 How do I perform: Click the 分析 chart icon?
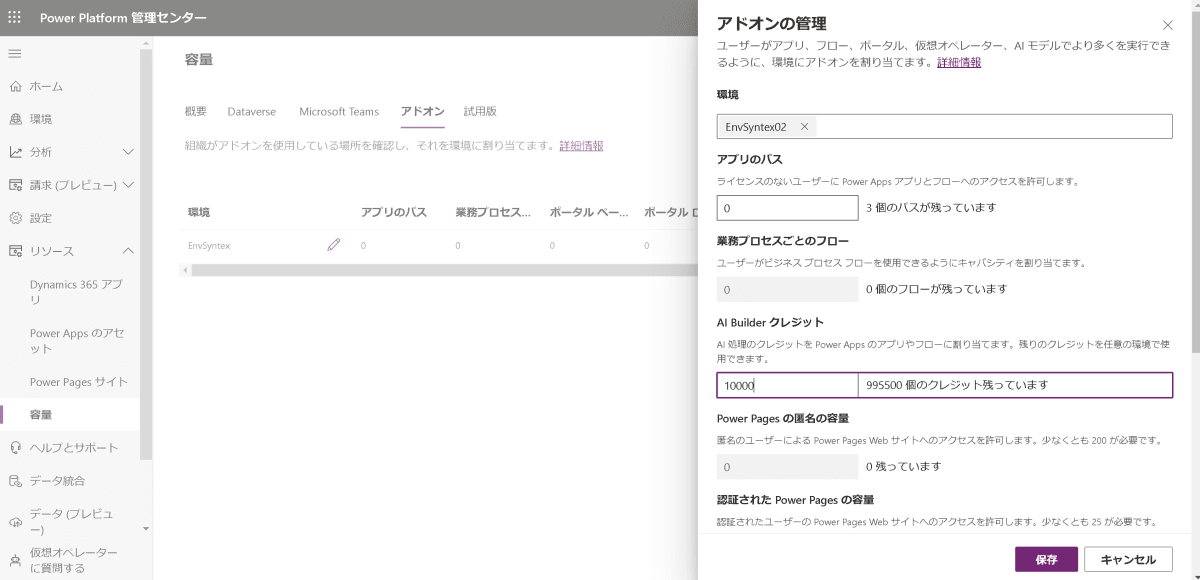(15, 152)
